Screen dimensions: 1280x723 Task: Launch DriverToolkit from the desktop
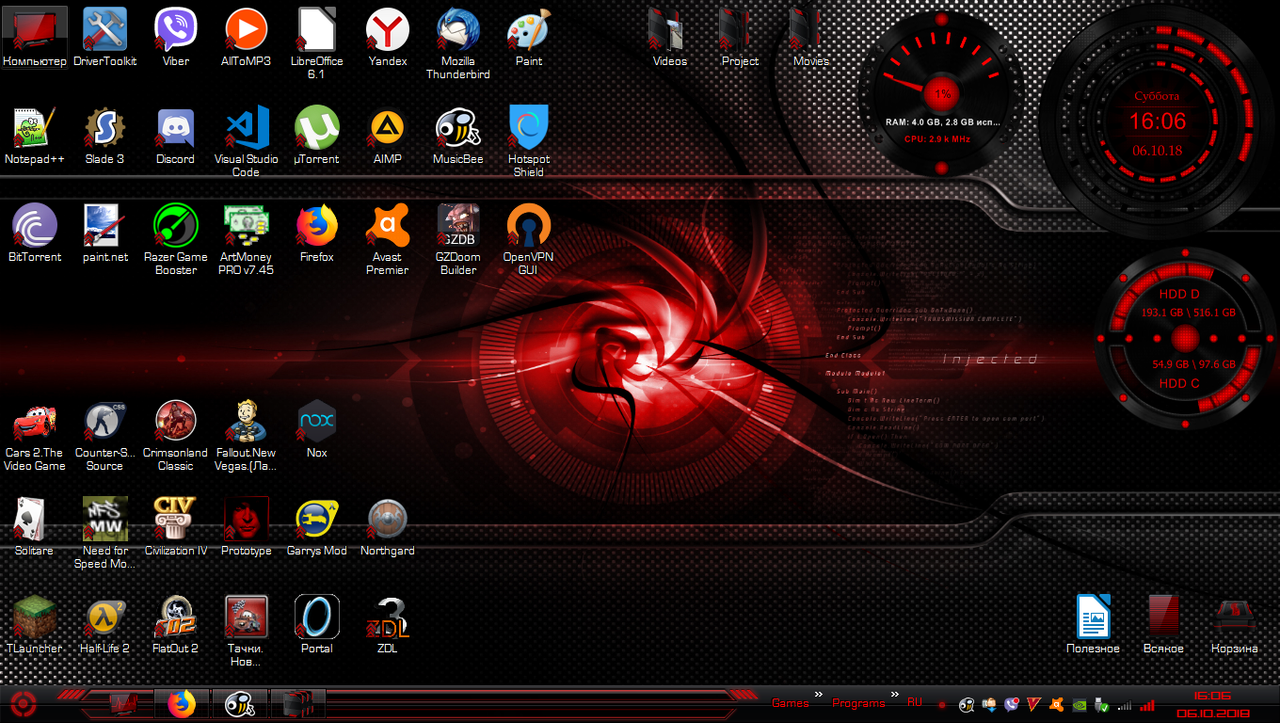(105, 38)
